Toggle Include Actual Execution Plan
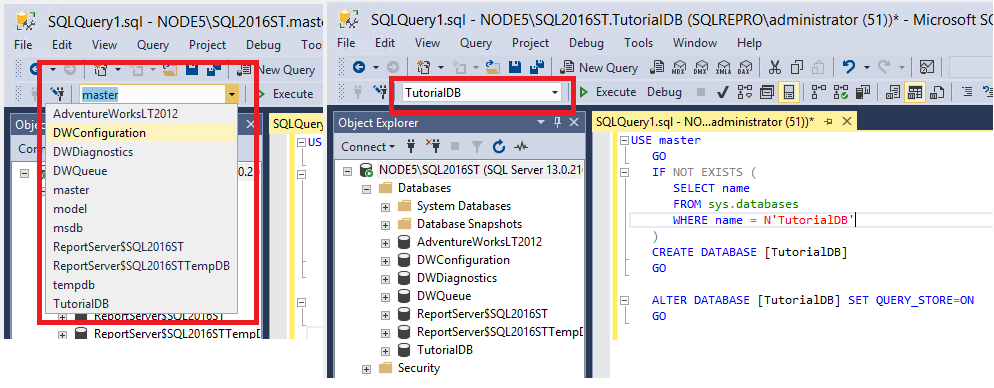 pos(819,93)
